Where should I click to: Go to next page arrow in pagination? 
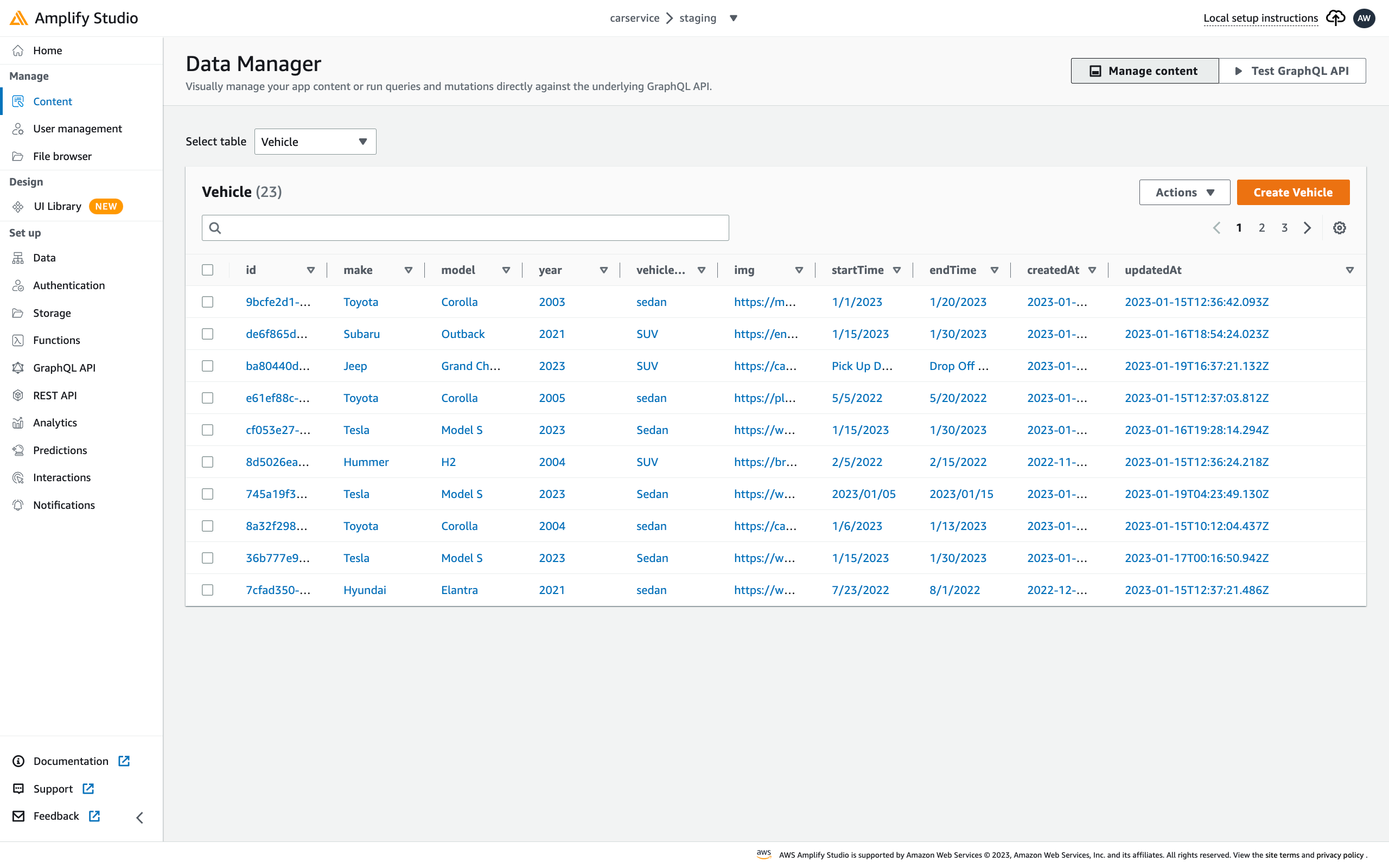(1307, 228)
